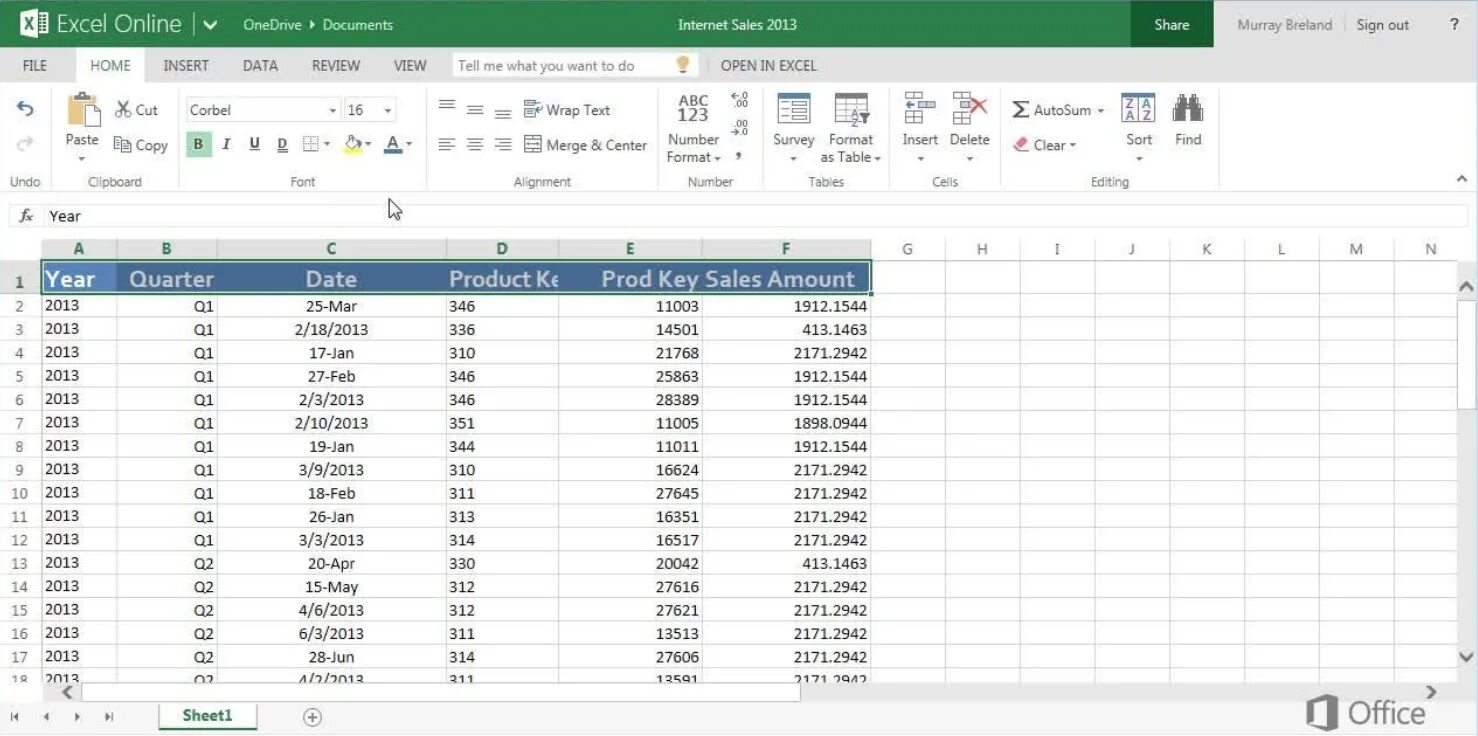Screen dimensions: 1478x736
Task: Click OPEN IN EXCEL
Action: coord(769,65)
